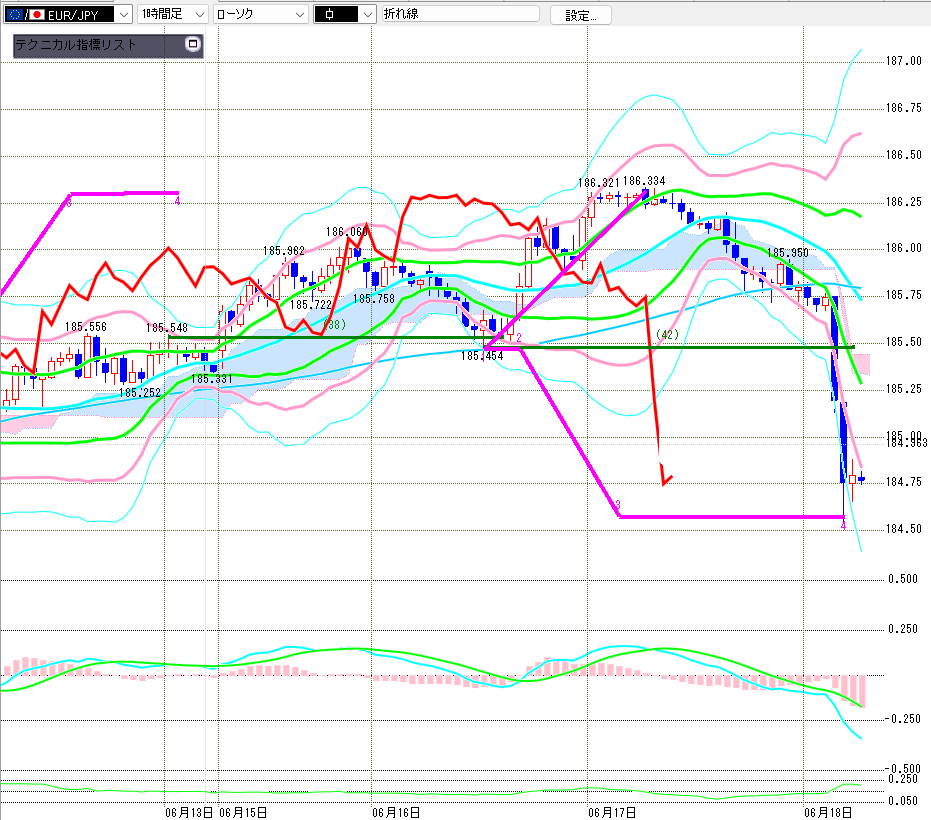This screenshot has height=820, width=931.
Task: Click the 0.500 oscillator axis label
Action: coord(903,579)
